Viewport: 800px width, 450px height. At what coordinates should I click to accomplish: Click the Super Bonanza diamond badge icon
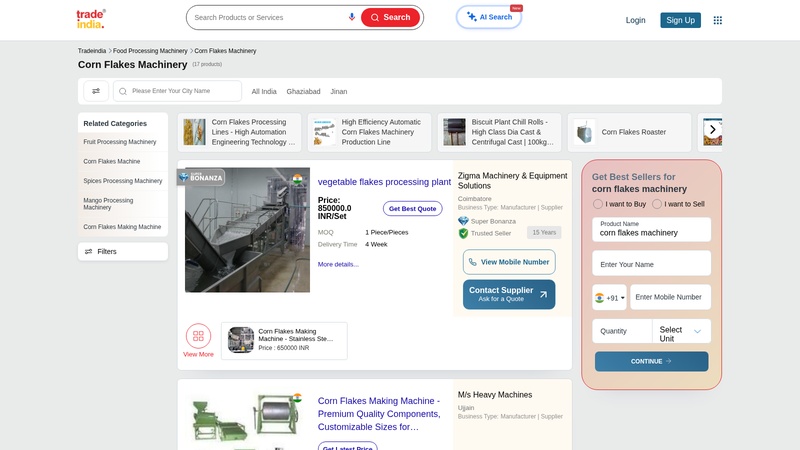pos(463,221)
